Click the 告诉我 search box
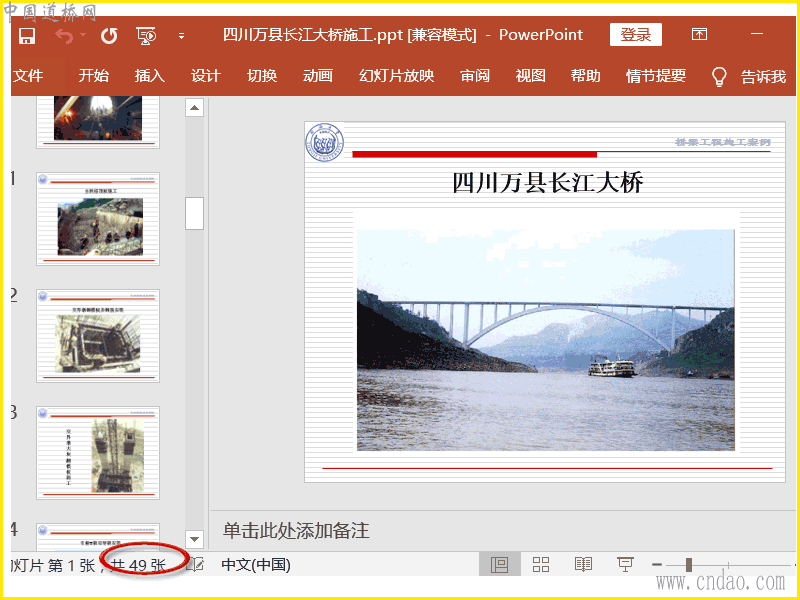Image resolution: width=800 pixels, height=600 pixels. [763, 77]
